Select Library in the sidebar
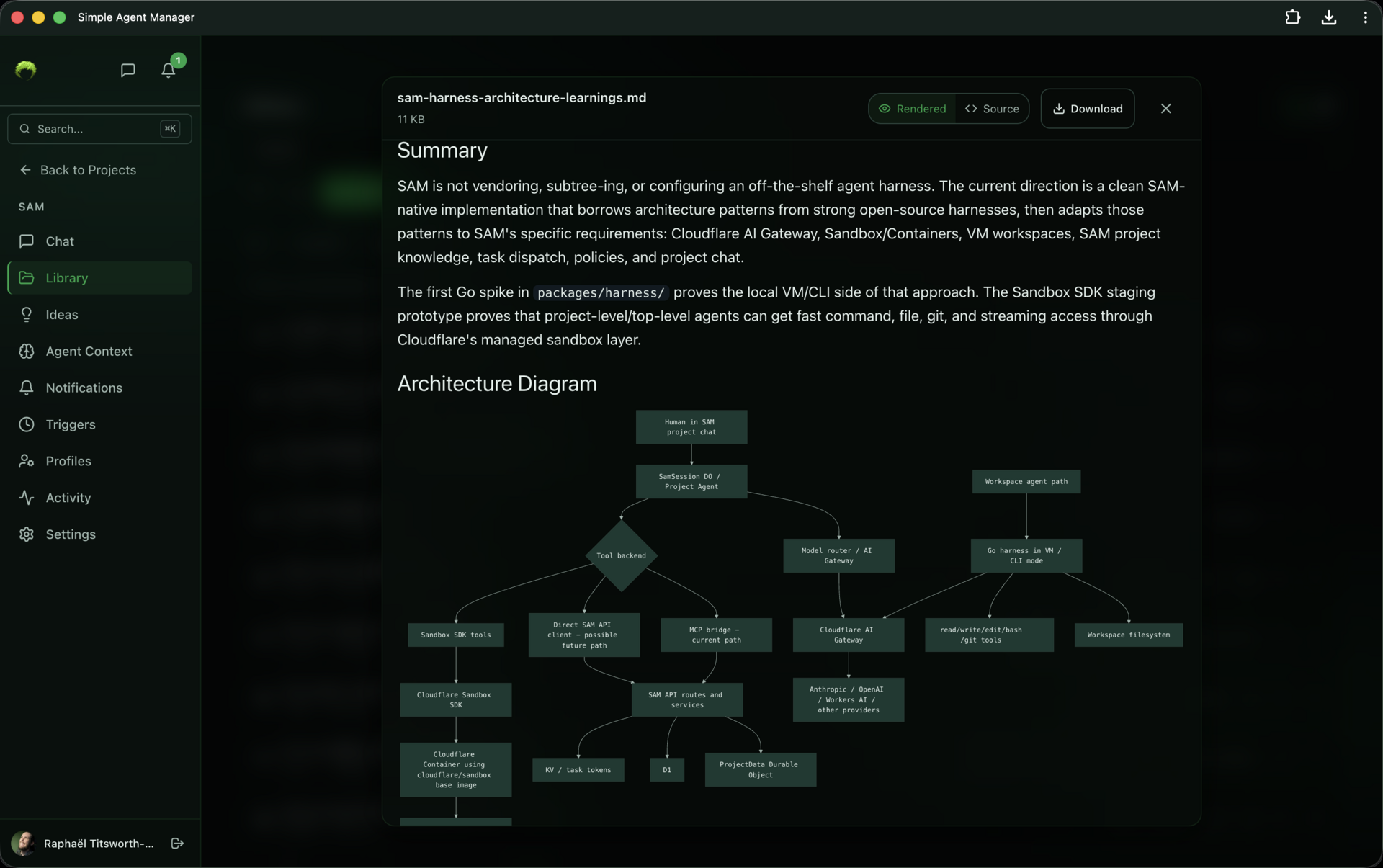 (x=99, y=278)
